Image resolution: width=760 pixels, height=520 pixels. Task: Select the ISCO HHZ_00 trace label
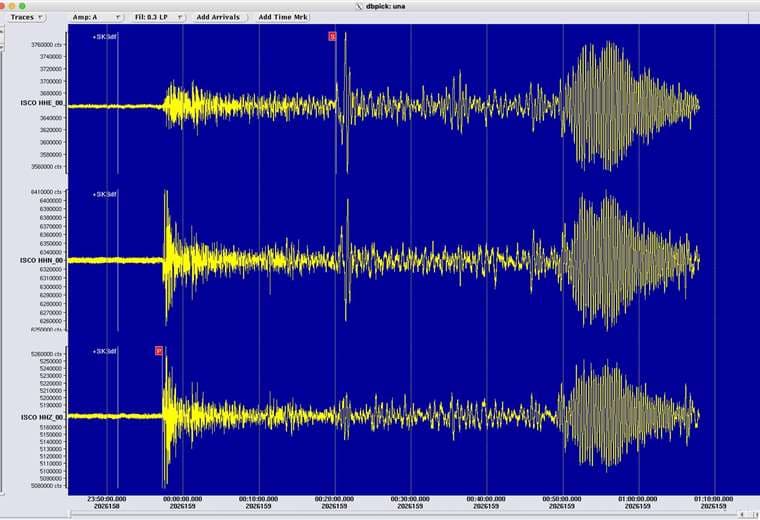click(42, 417)
